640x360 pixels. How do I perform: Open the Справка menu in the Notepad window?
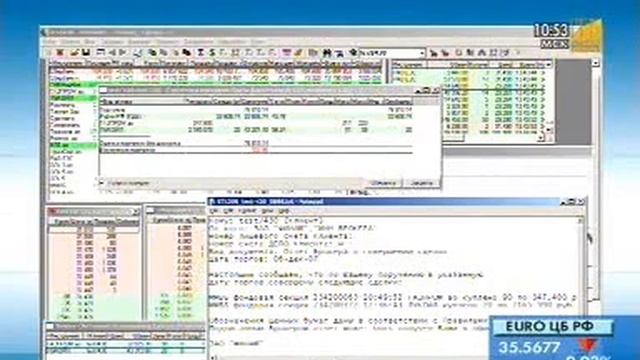(284, 211)
